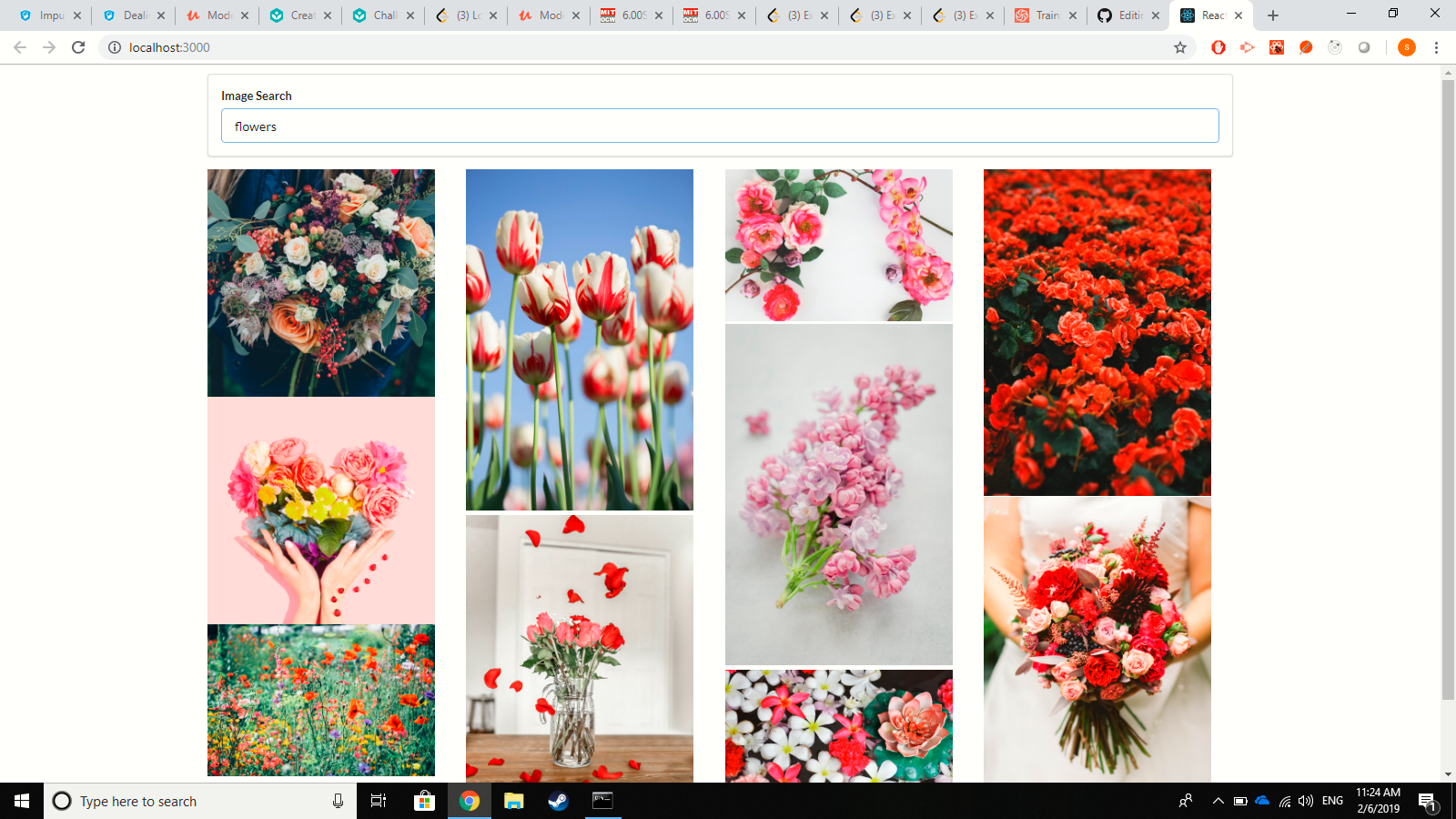1456x819 pixels.
Task: Bookmark this page with the star icon
Action: (x=1180, y=47)
